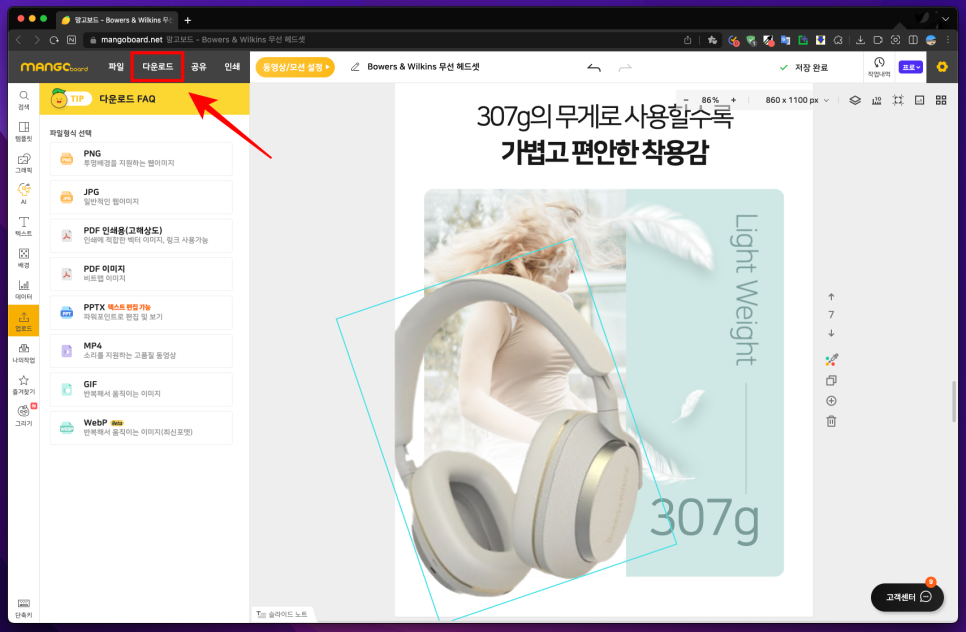Image resolution: width=966 pixels, height=632 pixels.
Task: Open the 나의작업 my work sidebar panel
Action: pyautogui.click(x=23, y=353)
